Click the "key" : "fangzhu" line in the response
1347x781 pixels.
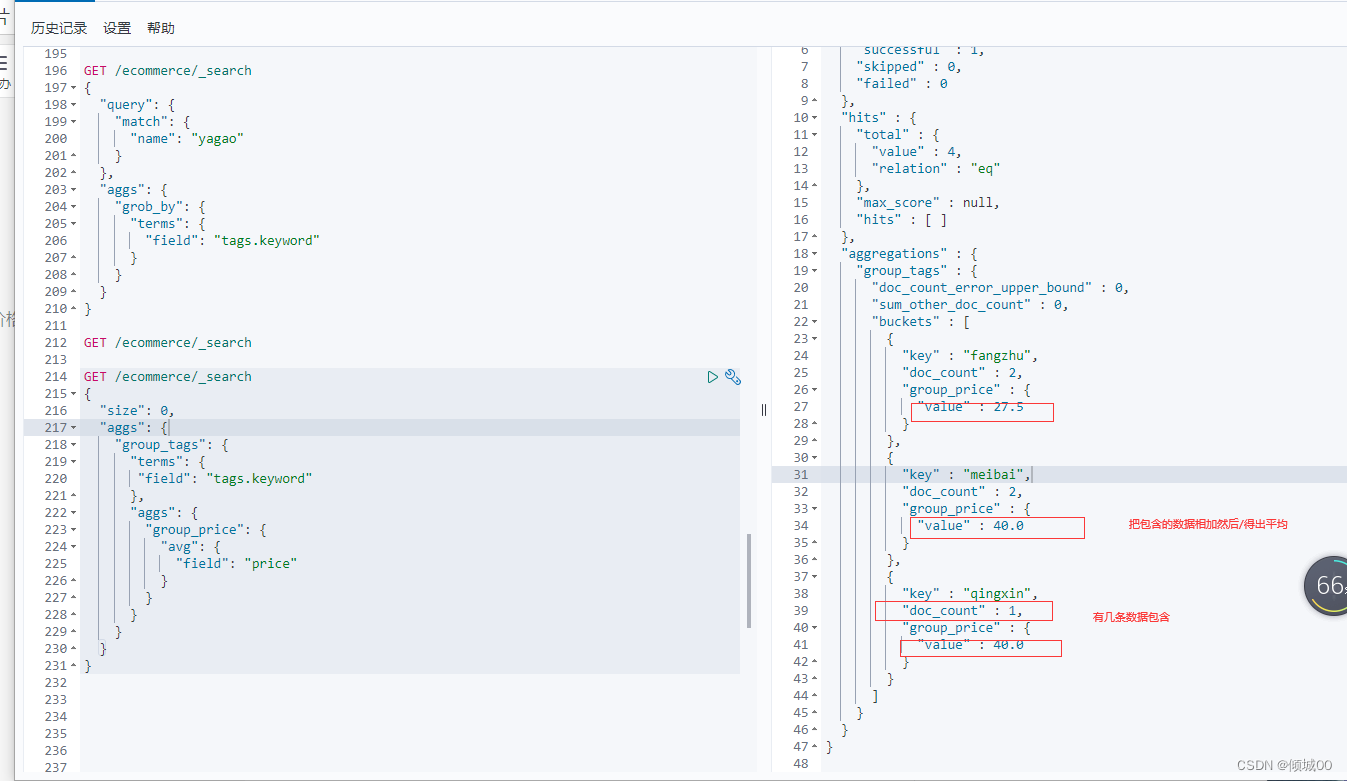pyautogui.click(x=971, y=356)
